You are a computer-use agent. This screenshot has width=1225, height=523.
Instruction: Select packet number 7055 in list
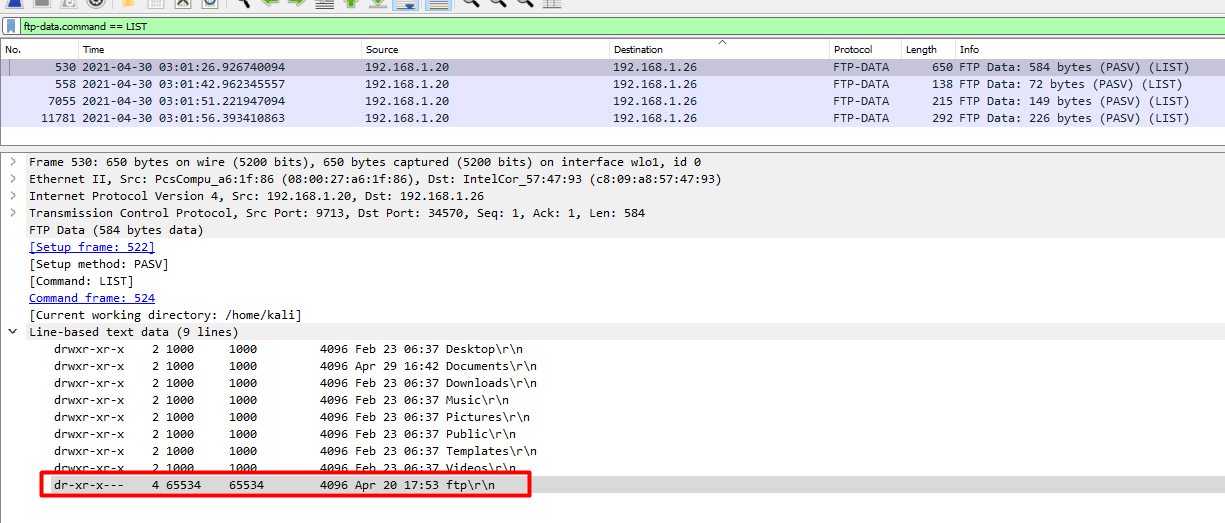pyautogui.click(x=600, y=101)
